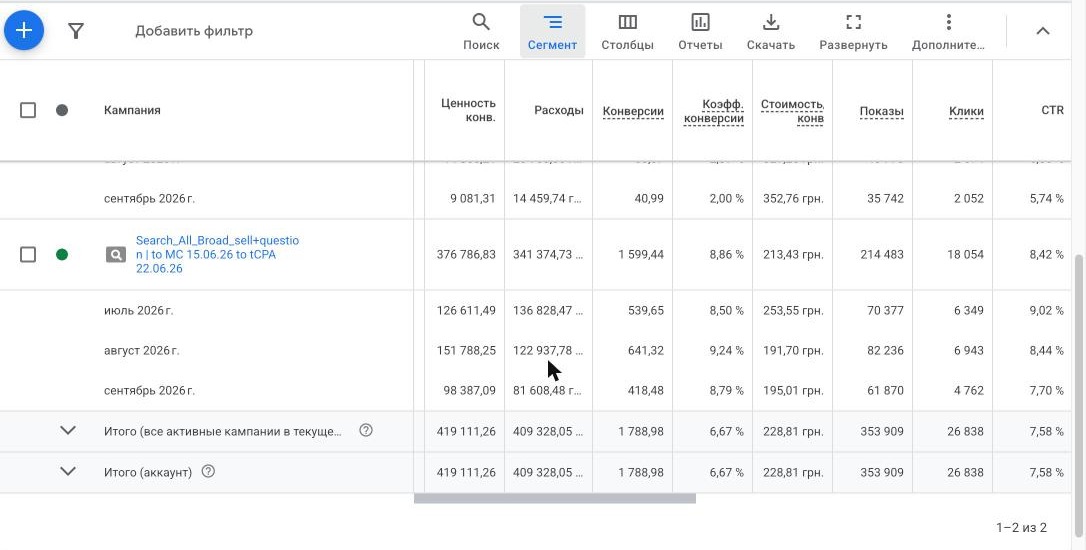Open help icon next to Итого (все активные кампании)
Image resolution: width=1086 pixels, height=550 pixels.
(x=366, y=430)
